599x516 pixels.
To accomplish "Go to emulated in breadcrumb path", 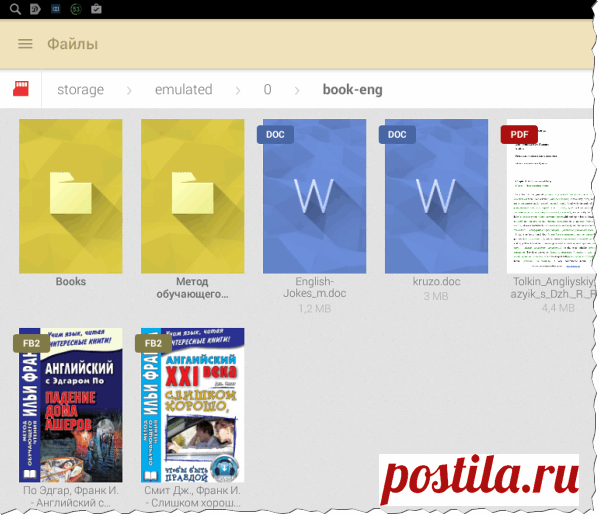I will pos(183,89).
